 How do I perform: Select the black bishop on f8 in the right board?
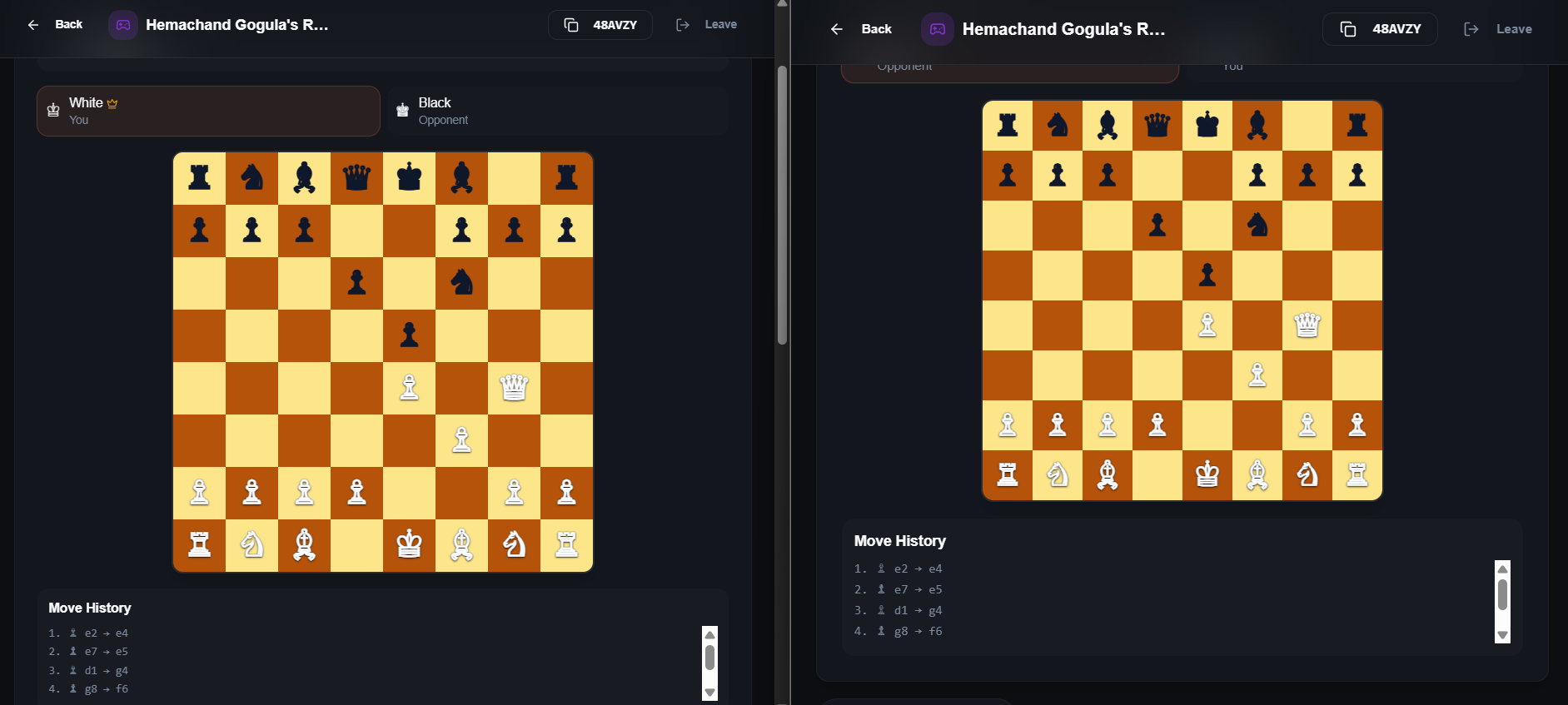point(1257,125)
